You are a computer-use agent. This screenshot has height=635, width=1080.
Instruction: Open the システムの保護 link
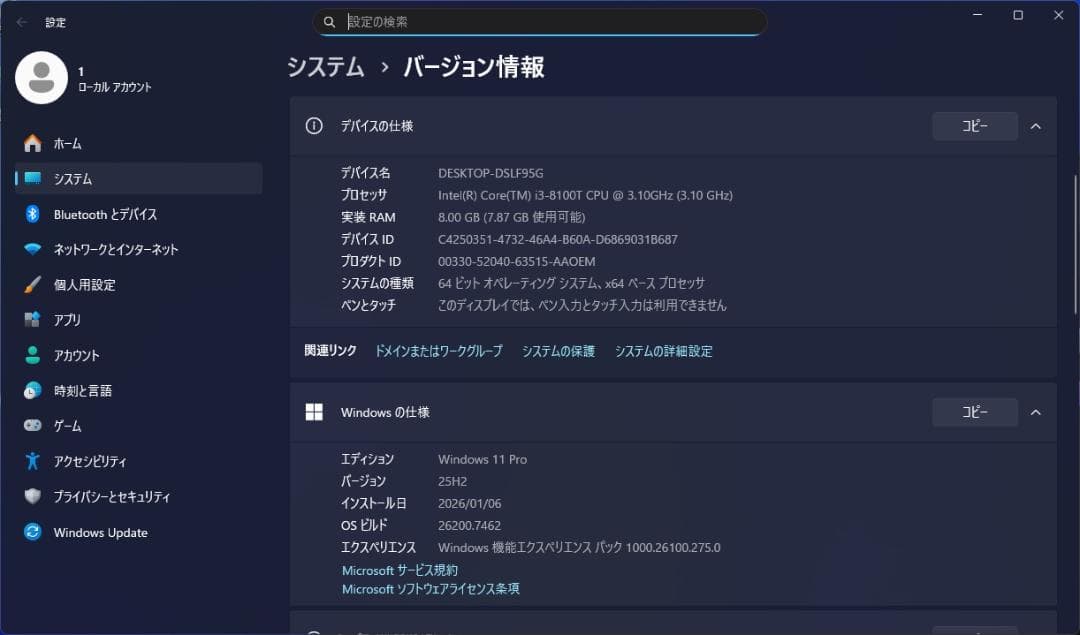pos(557,351)
